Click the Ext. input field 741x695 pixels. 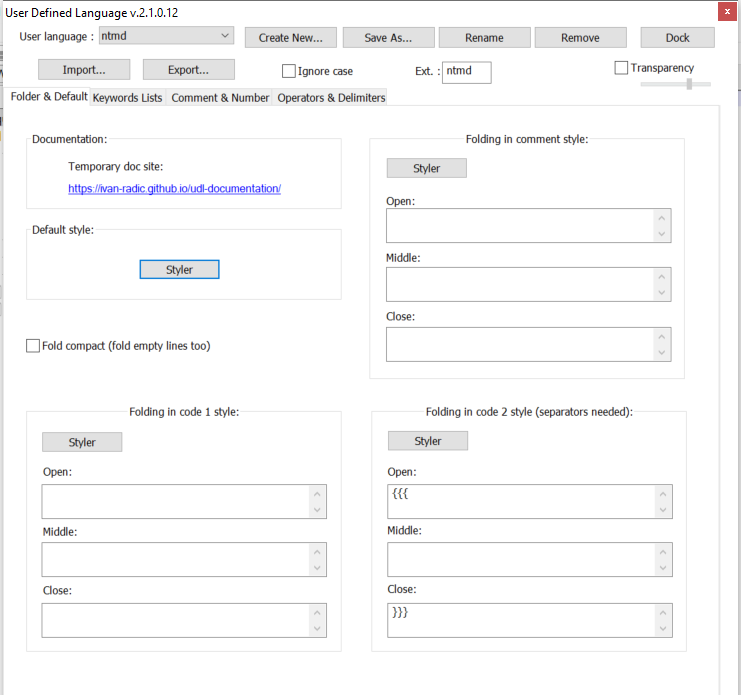(x=466, y=72)
